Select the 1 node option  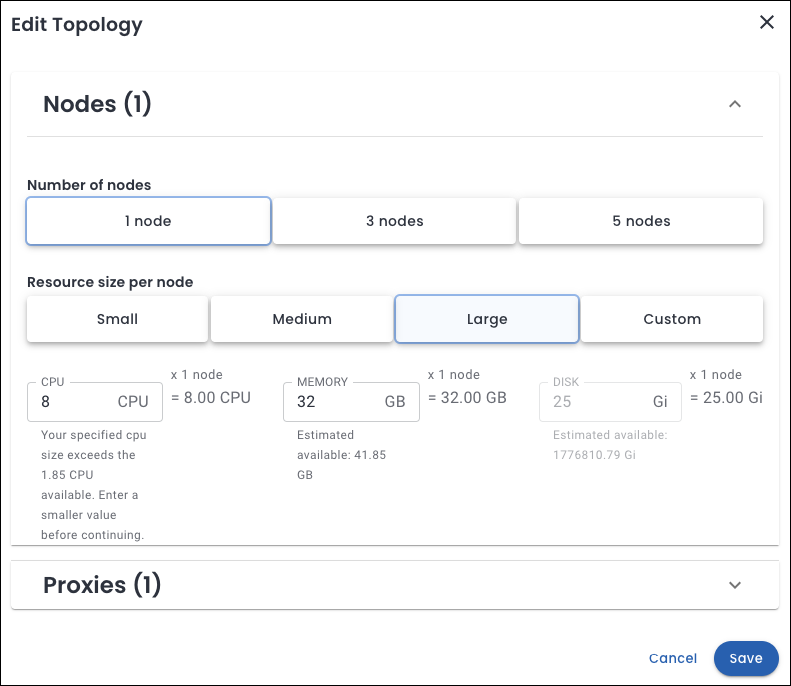pyautogui.click(x=148, y=221)
